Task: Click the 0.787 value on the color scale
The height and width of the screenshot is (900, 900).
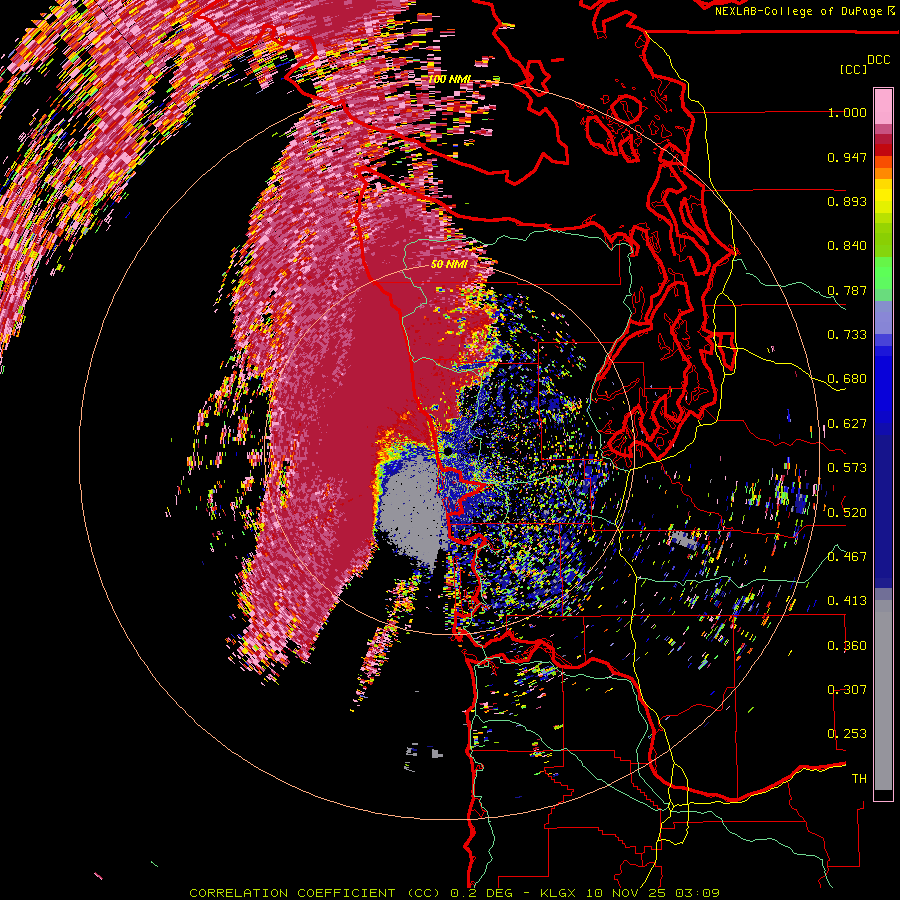Action: coord(847,290)
